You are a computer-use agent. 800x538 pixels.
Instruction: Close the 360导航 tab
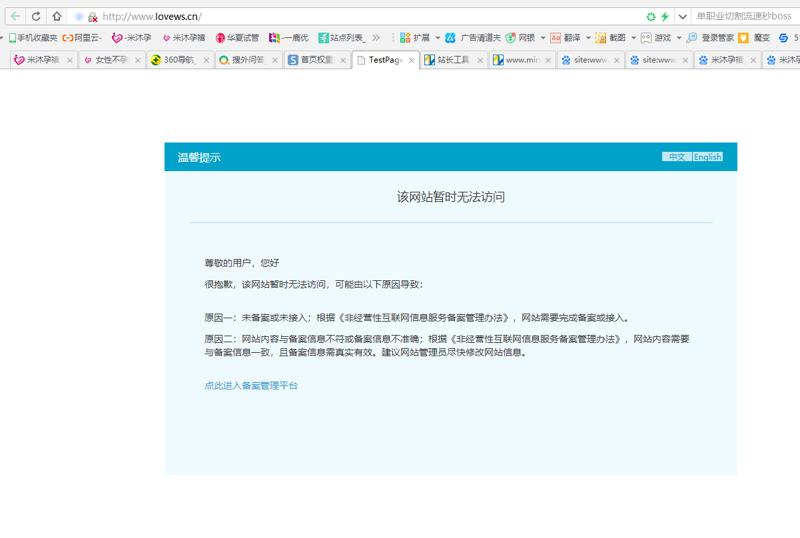[x=206, y=60]
